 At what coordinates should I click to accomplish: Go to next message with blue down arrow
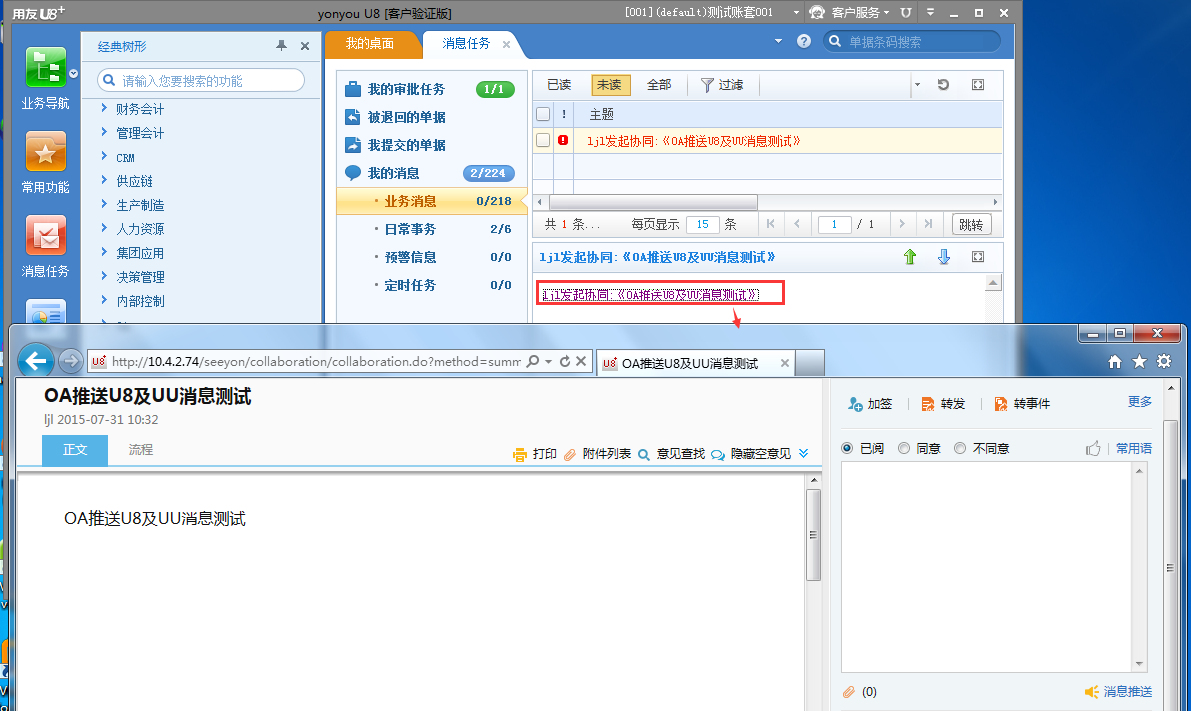tap(944, 257)
